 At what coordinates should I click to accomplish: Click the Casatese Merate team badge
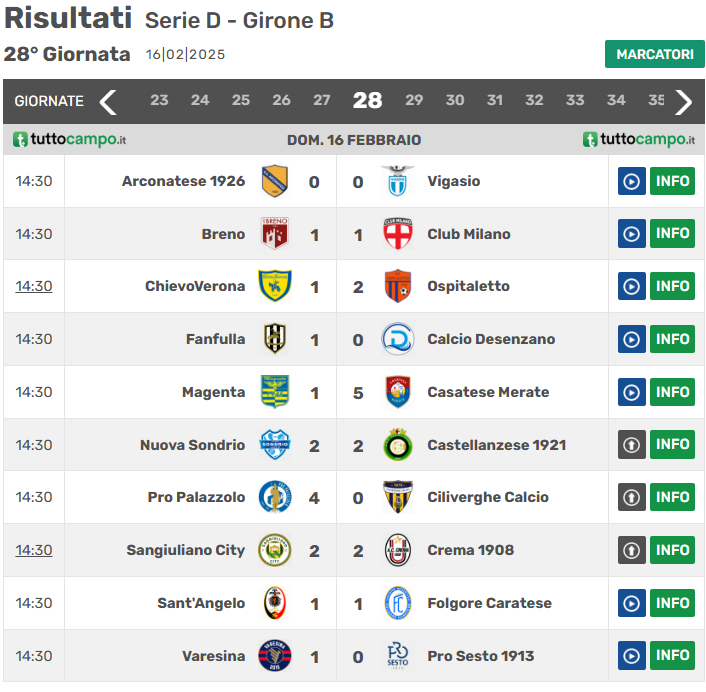(398, 392)
